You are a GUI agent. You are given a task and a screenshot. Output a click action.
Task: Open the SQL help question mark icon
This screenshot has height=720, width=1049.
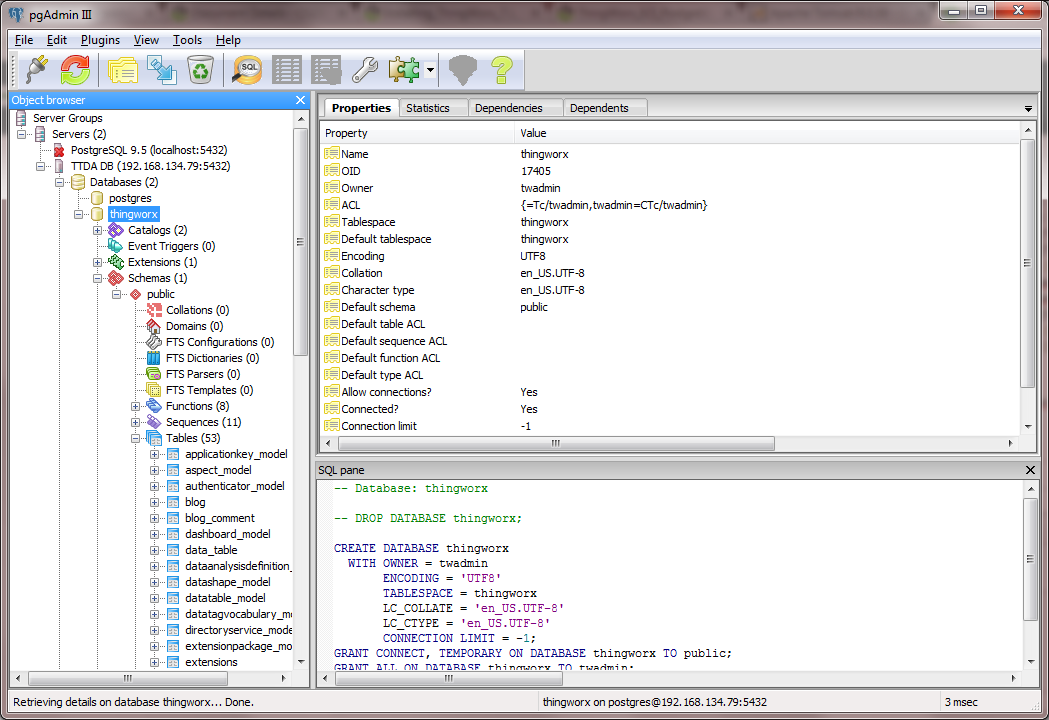click(501, 70)
